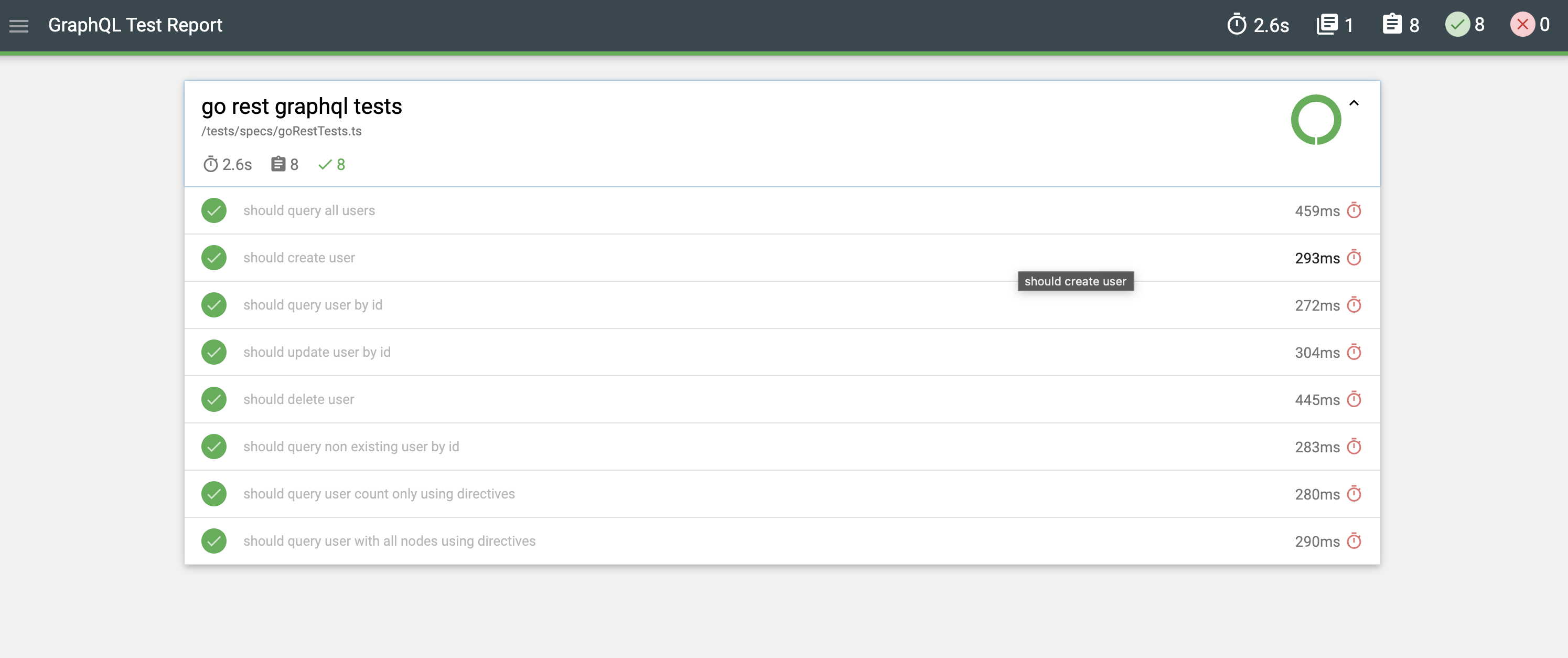The width and height of the screenshot is (1568, 658).
Task: Click the suites count icon in header
Action: point(1327,24)
